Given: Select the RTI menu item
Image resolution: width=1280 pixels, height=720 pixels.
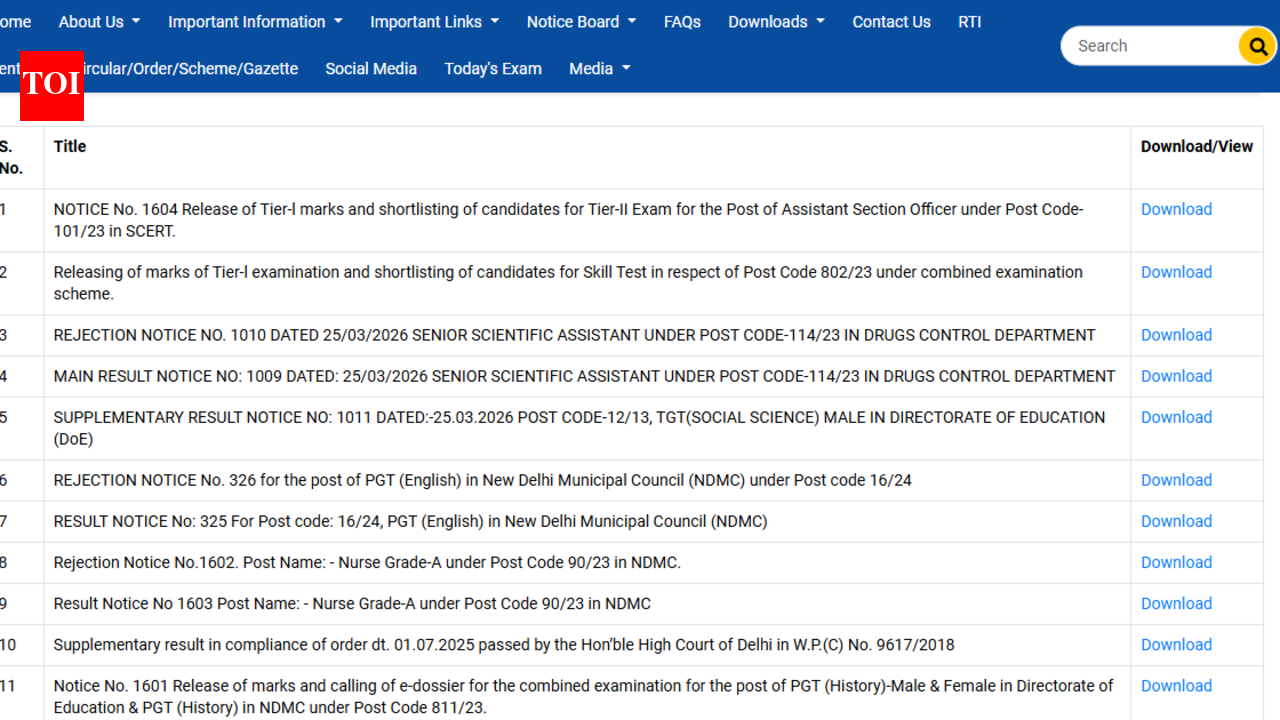Looking at the screenshot, I should [x=969, y=21].
